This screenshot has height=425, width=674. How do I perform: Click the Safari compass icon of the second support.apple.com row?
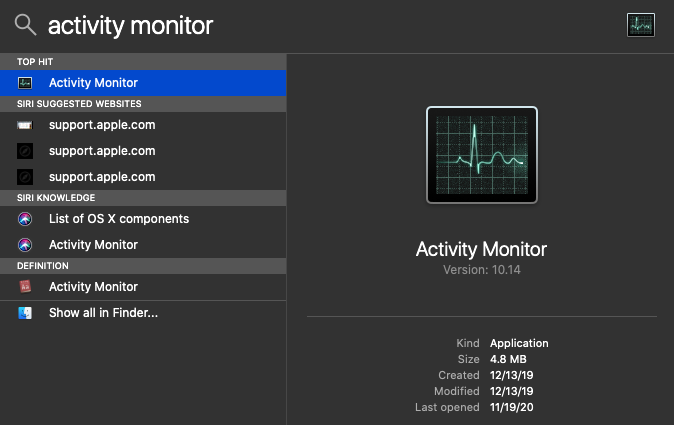coord(25,151)
